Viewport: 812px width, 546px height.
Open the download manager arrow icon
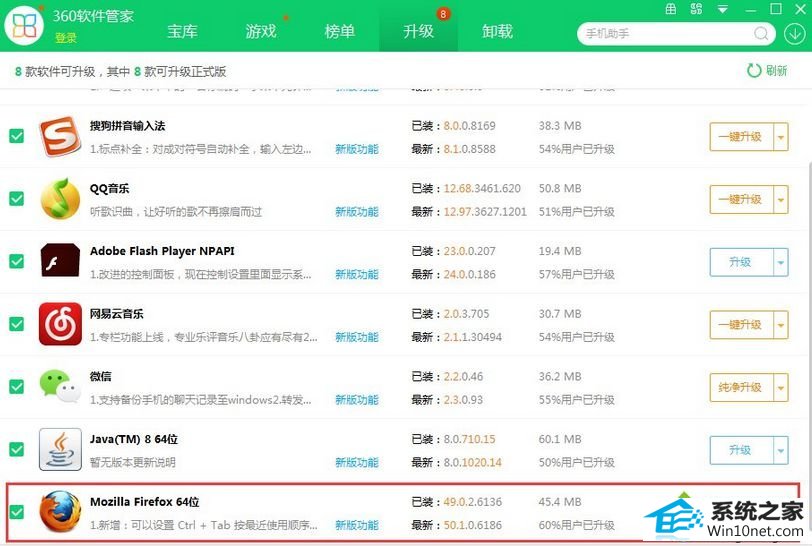click(794, 34)
